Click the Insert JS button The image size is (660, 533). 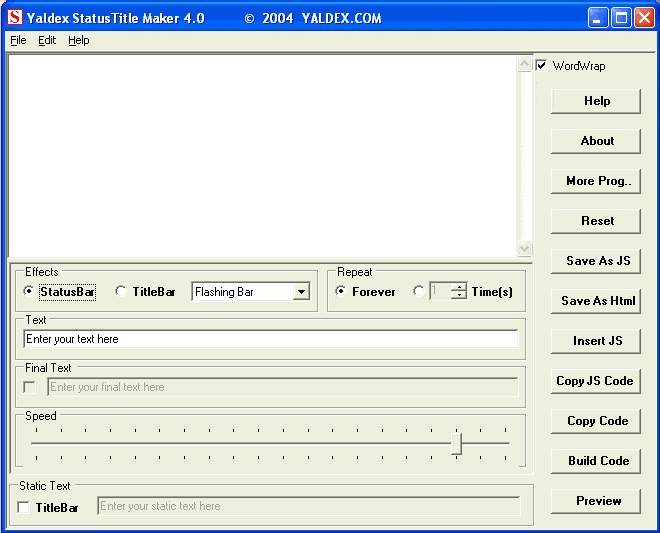(x=596, y=341)
